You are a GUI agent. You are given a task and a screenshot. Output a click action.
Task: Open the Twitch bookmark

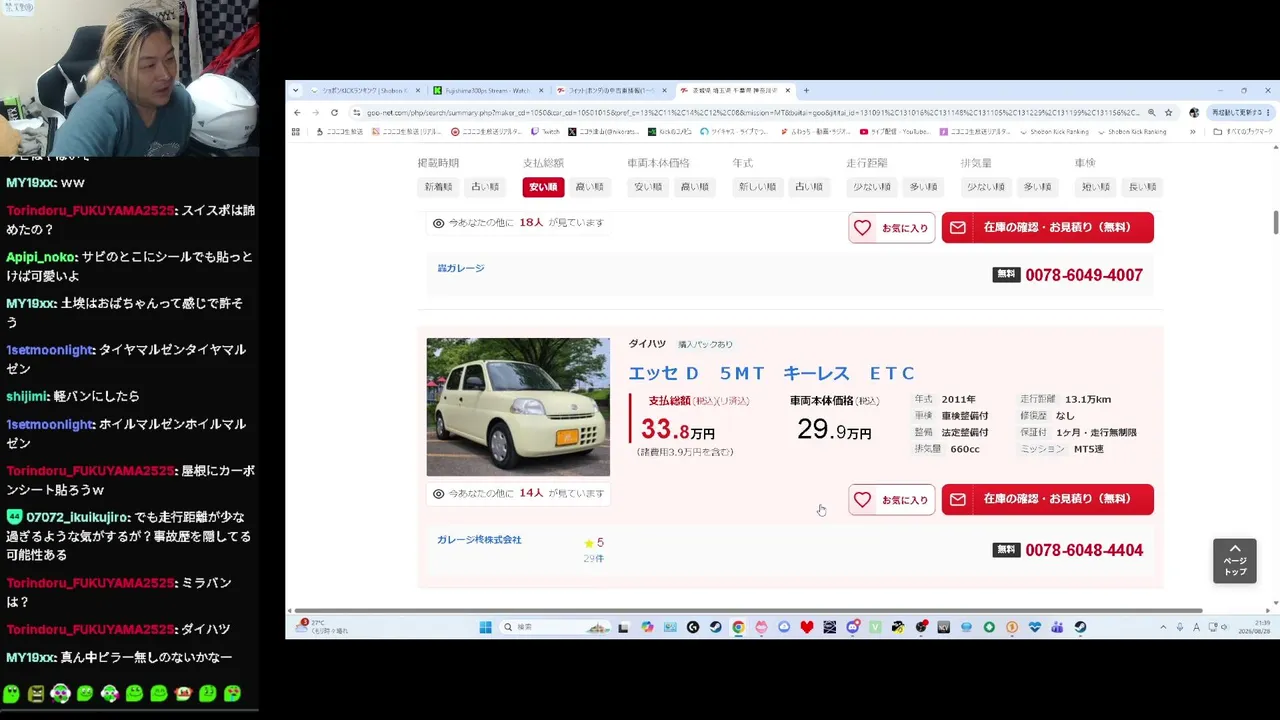(545, 131)
